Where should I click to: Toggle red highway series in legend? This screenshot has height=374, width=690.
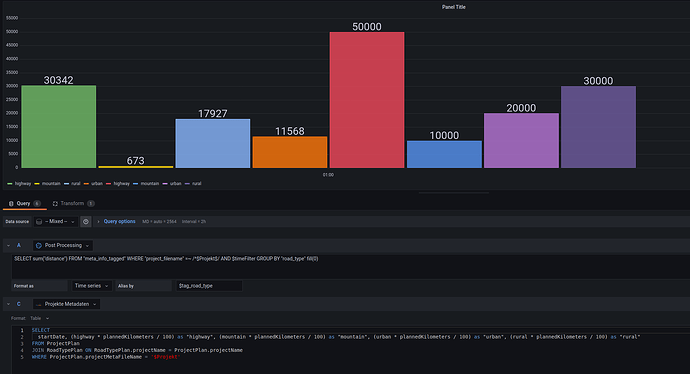[x=118, y=183]
